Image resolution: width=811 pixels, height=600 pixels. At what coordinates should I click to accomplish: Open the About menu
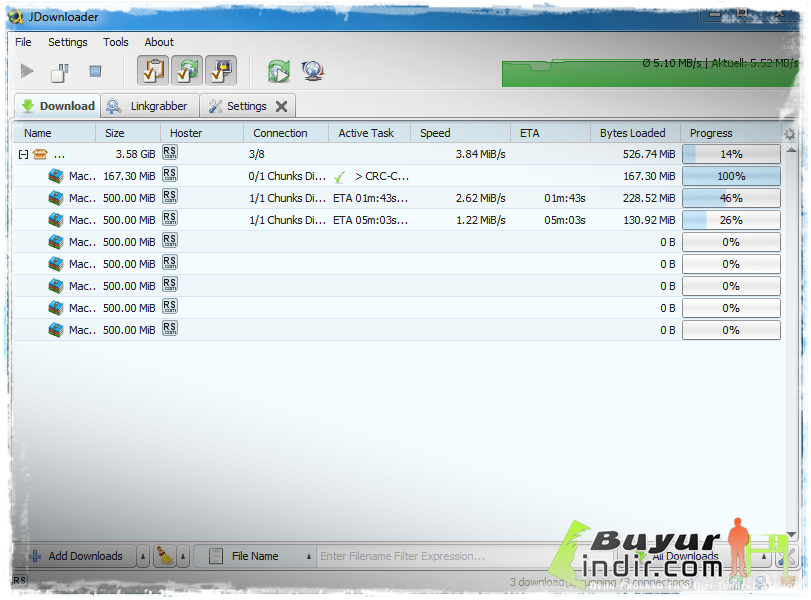click(x=159, y=42)
